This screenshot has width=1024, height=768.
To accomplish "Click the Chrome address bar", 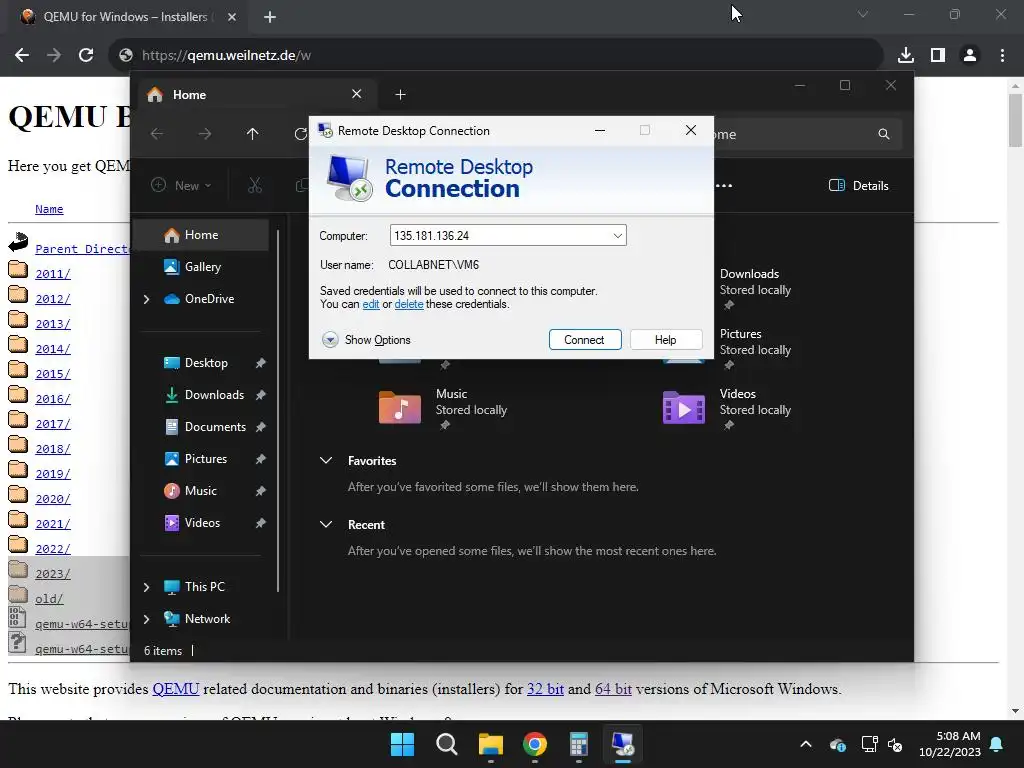I will [496, 56].
